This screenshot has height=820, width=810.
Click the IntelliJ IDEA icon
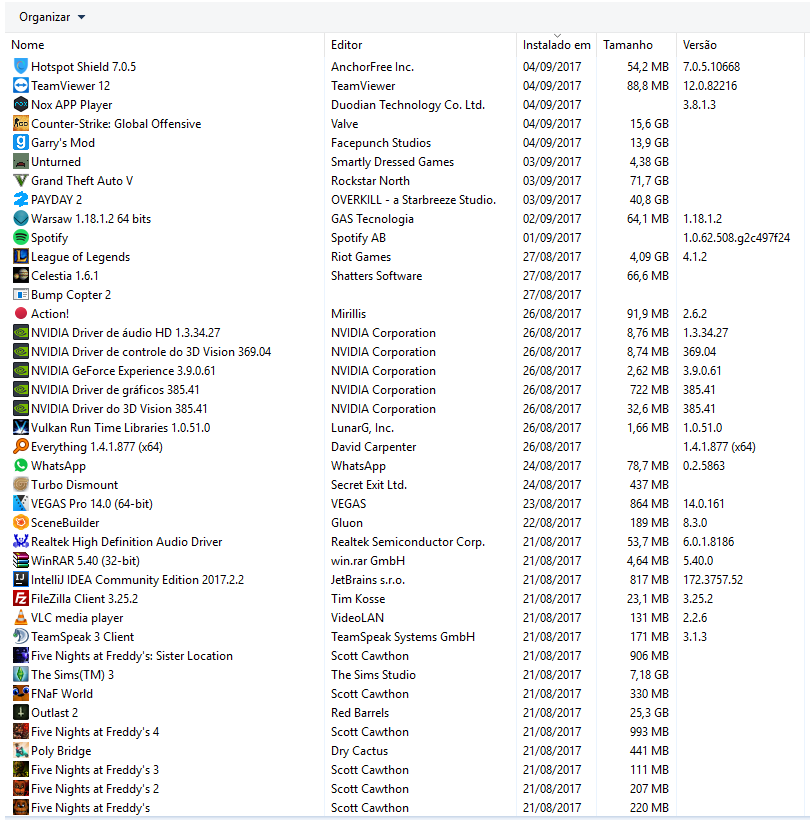[20, 579]
